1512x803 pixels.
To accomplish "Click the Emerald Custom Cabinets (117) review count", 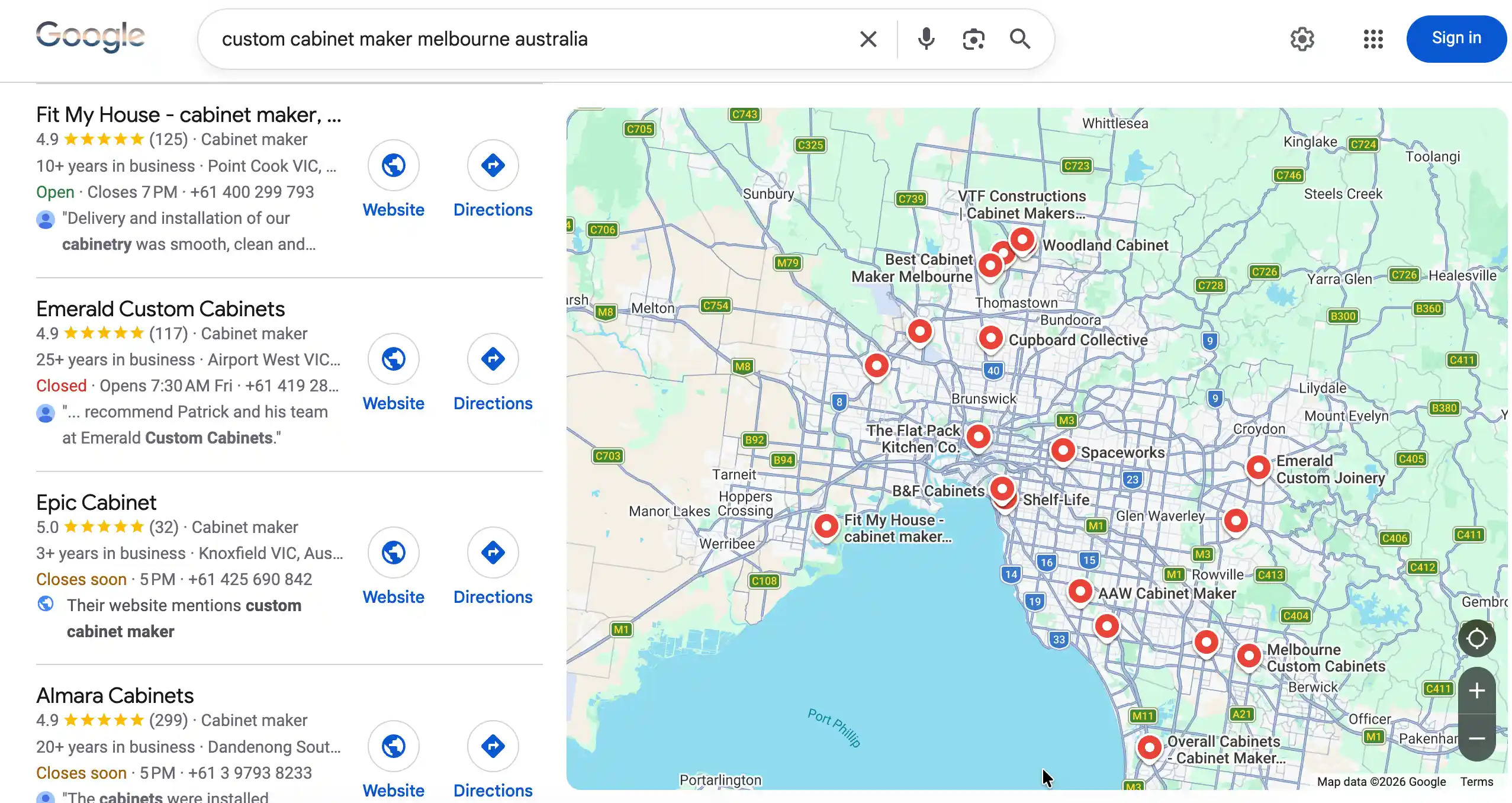I will (168, 333).
